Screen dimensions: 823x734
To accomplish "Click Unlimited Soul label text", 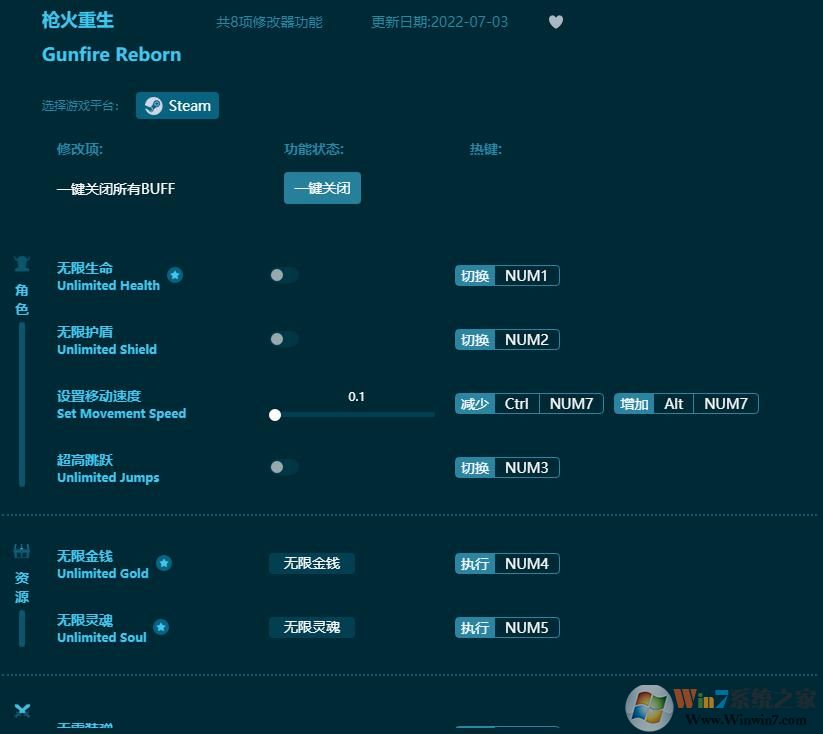I will [102, 637].
